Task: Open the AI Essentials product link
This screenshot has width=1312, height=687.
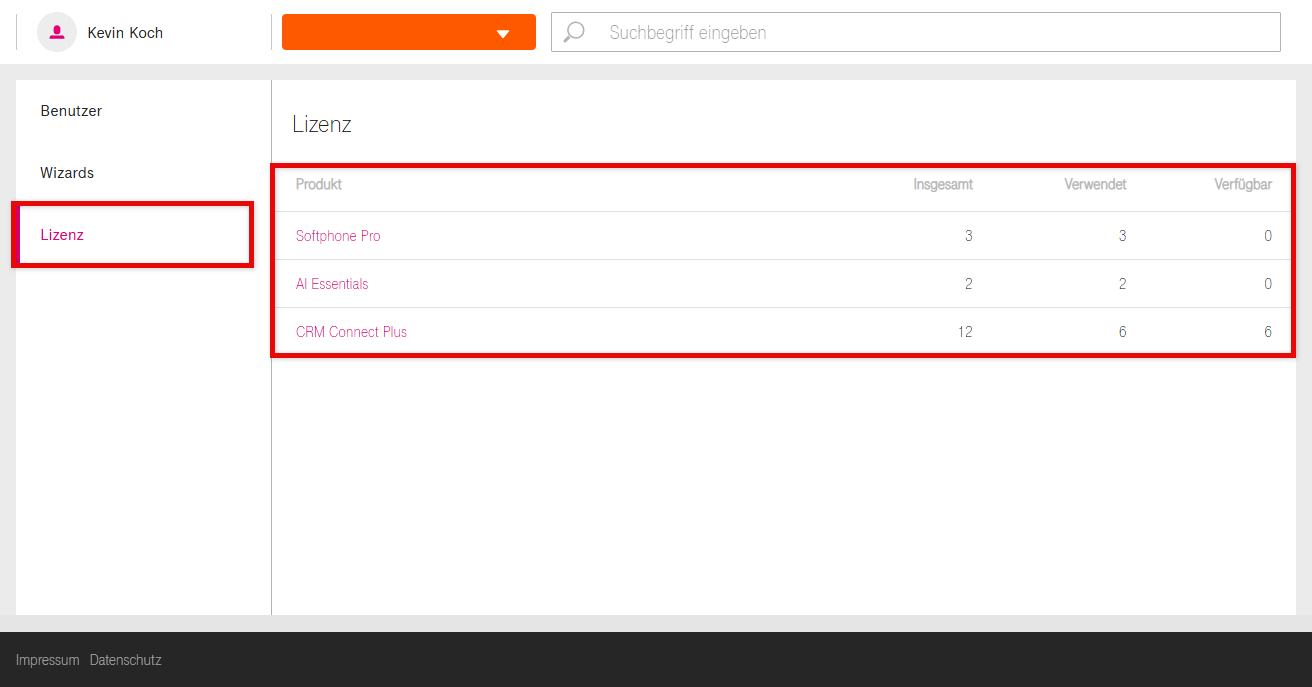Action: (332, 284)
